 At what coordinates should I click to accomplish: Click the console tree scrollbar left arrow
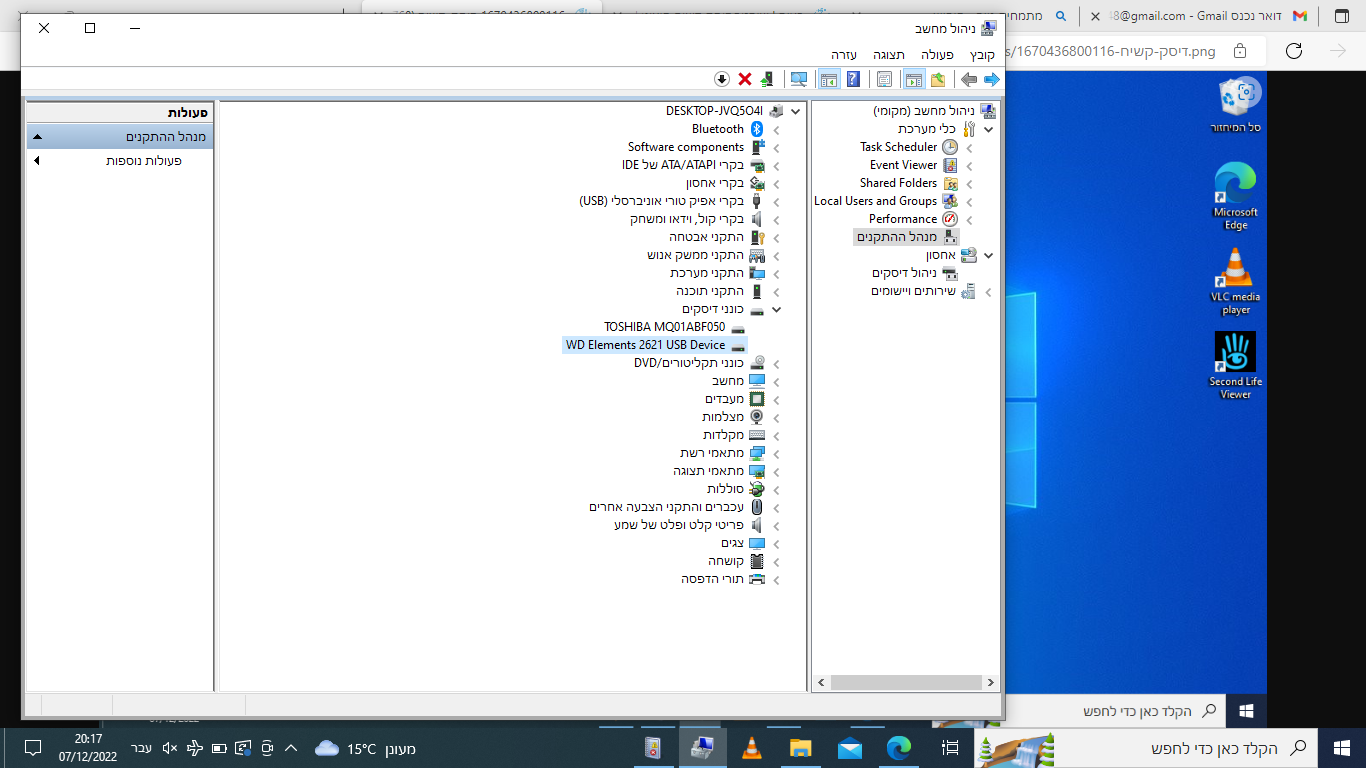click(x=821, y=683)
